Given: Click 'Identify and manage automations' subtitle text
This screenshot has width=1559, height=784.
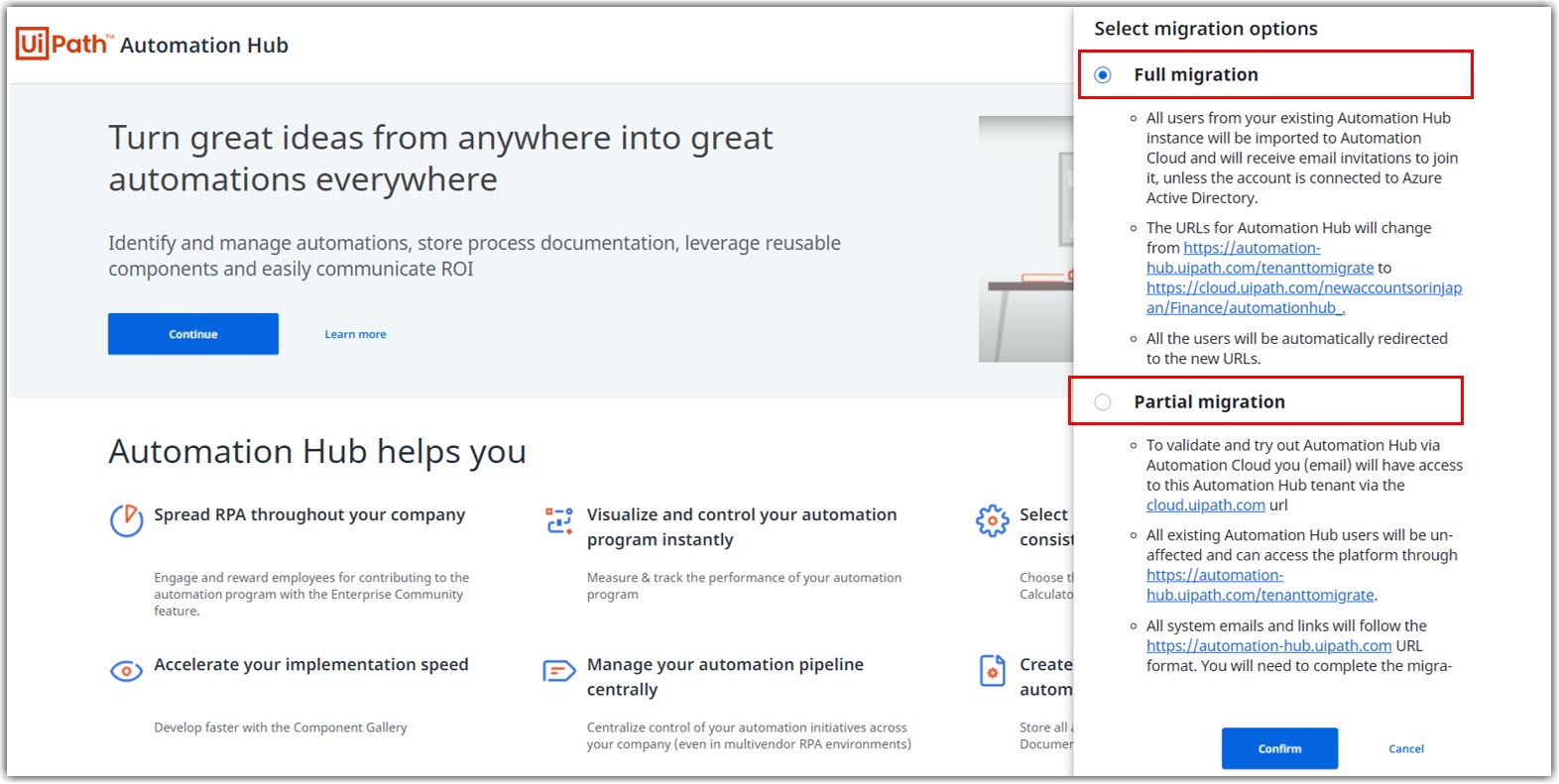Looking at the screenshot, I should pos(474,256).
